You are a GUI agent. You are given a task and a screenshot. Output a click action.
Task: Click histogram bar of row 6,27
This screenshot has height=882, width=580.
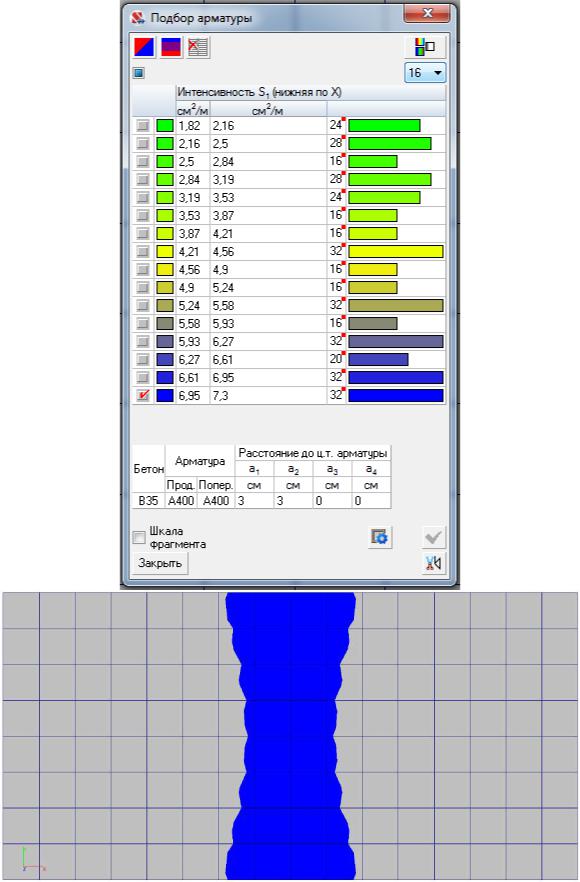tap(378, 359)
